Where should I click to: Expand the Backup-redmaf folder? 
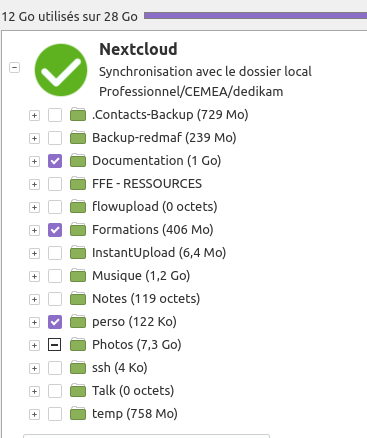[x=34, y=138]
